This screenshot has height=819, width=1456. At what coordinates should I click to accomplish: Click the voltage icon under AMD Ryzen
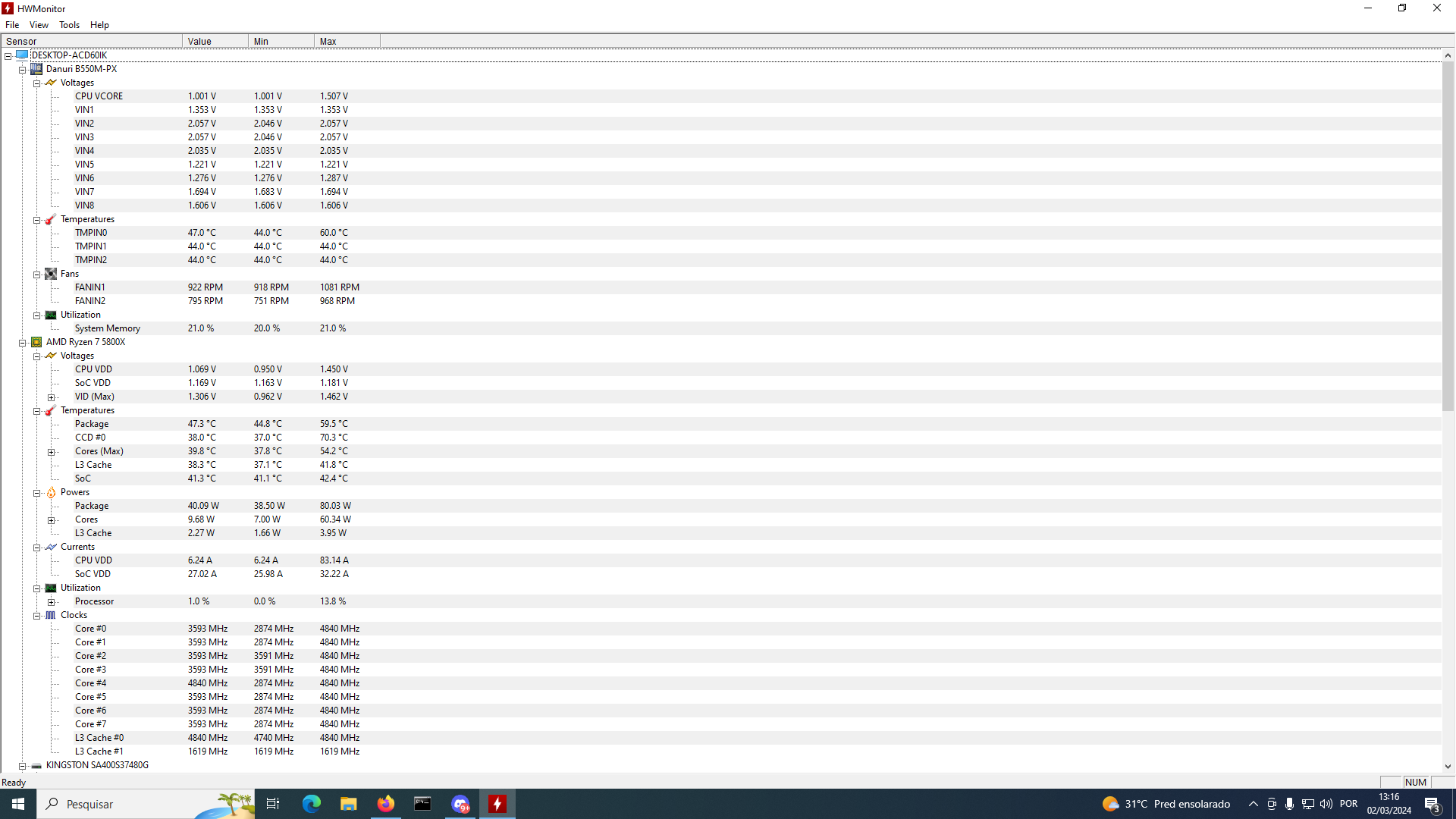[51, 355]
